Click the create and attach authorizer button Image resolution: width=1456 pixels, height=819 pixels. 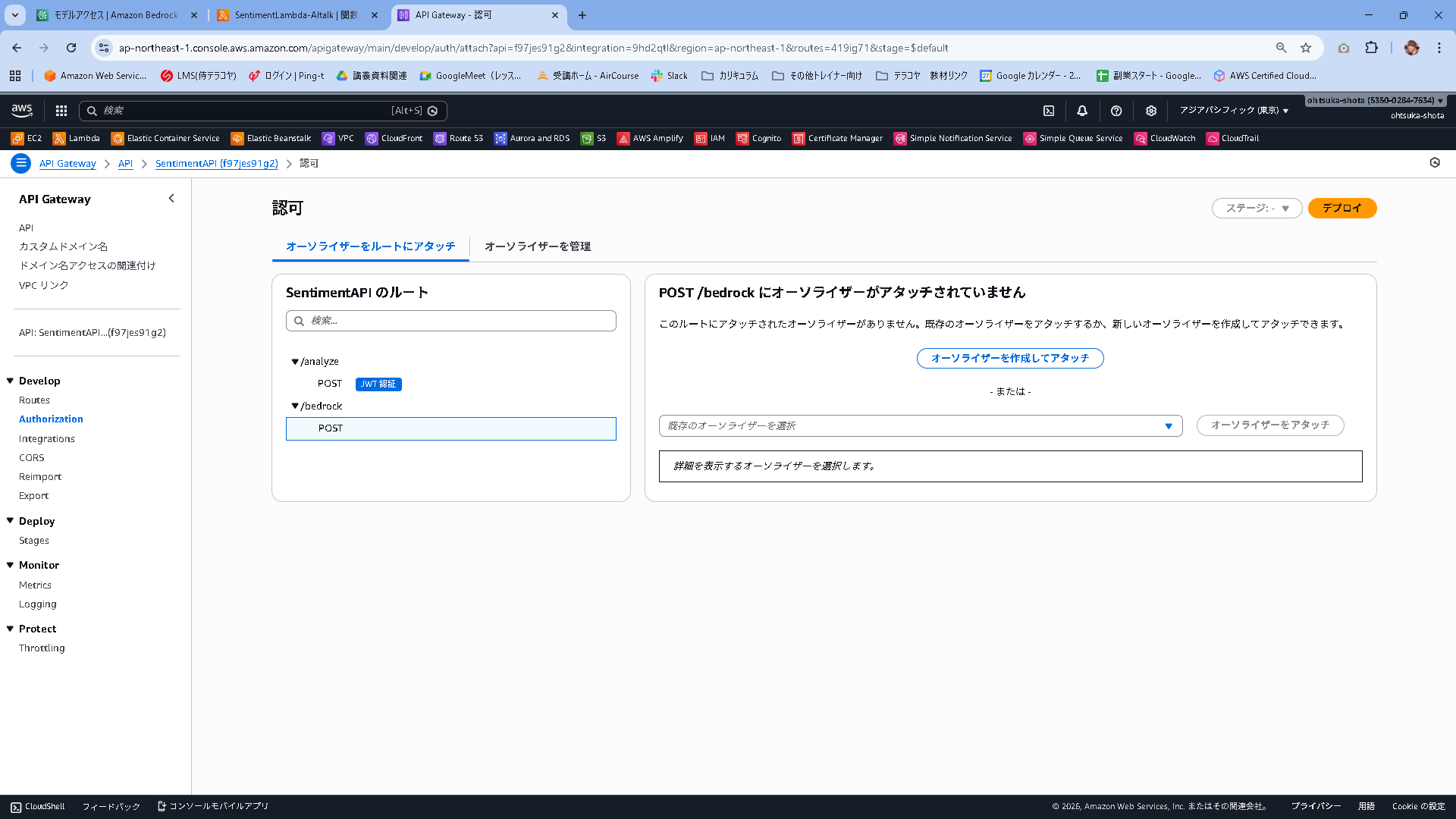[1009, 358]
